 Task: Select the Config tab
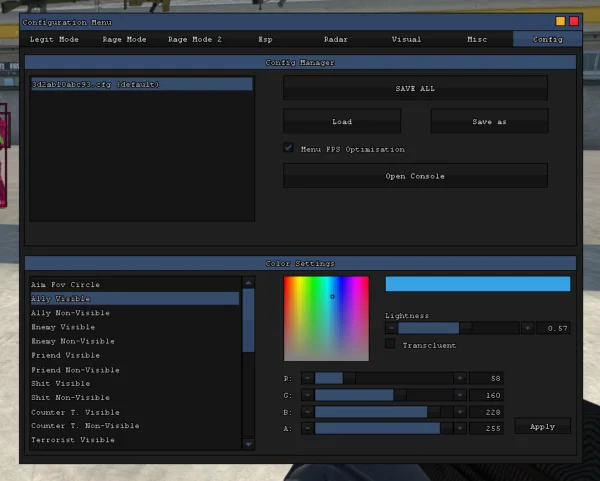pos(548,39)
